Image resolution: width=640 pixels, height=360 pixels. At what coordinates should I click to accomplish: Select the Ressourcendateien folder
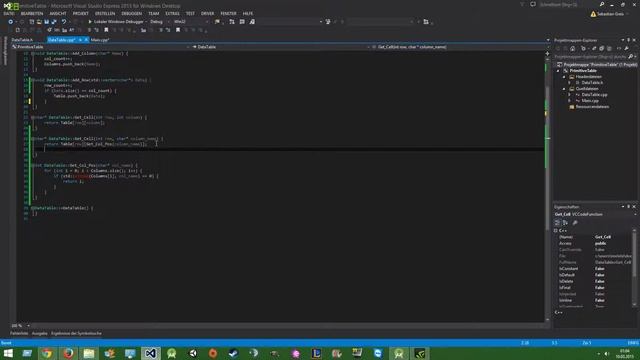tap(592, 107)
